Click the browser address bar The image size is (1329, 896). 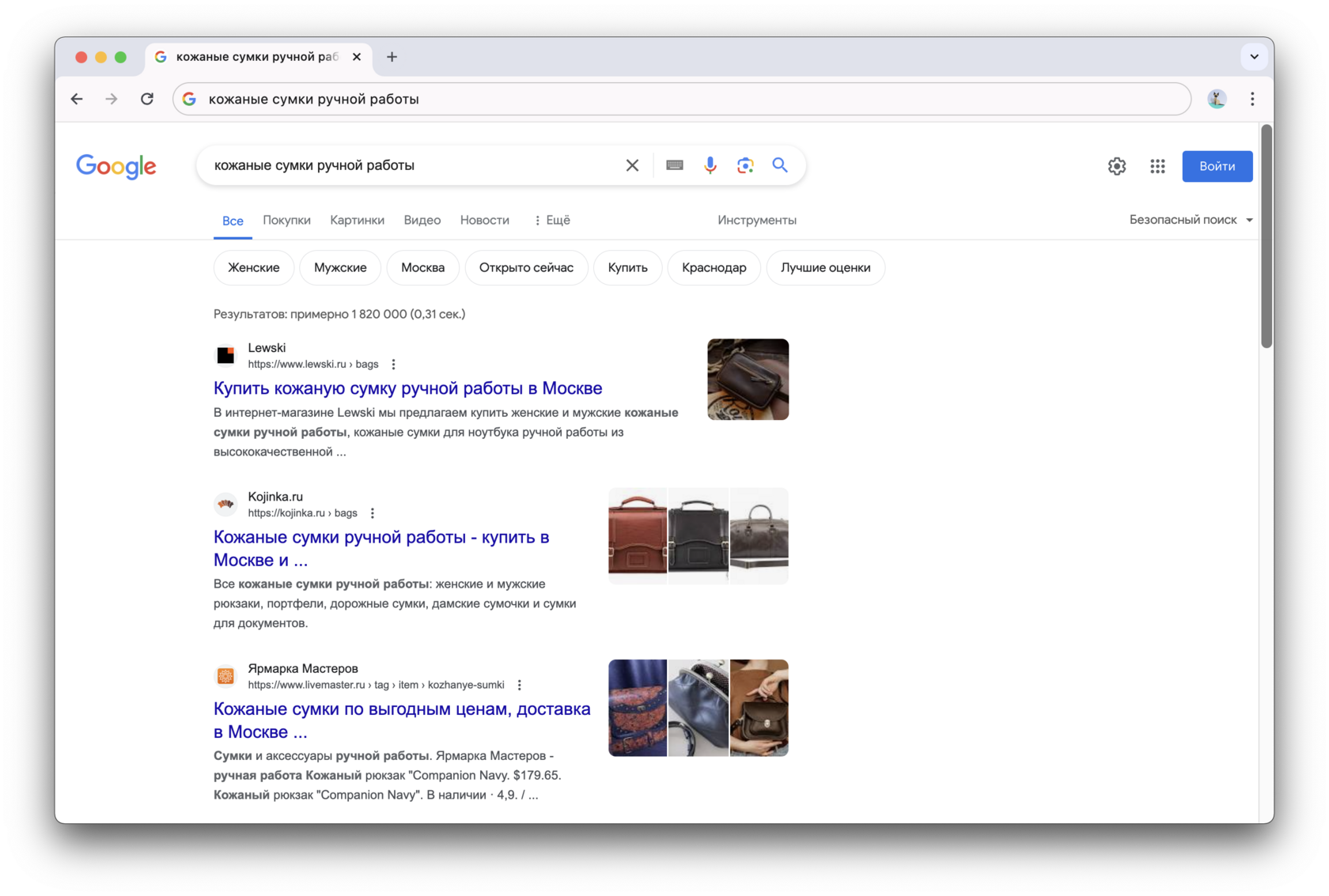[682, 99]
